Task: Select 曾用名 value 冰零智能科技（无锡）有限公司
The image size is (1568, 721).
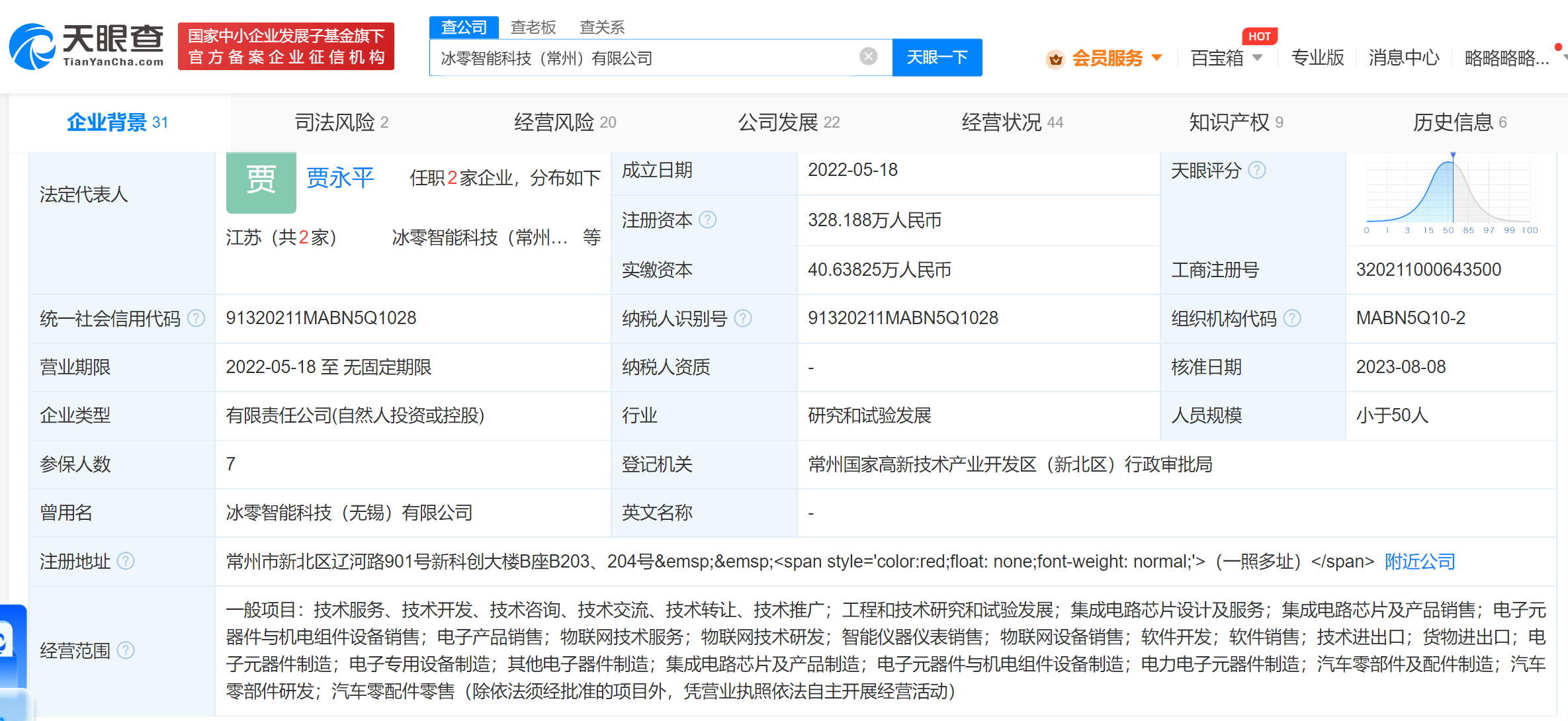Action: [x=349, y=513]
